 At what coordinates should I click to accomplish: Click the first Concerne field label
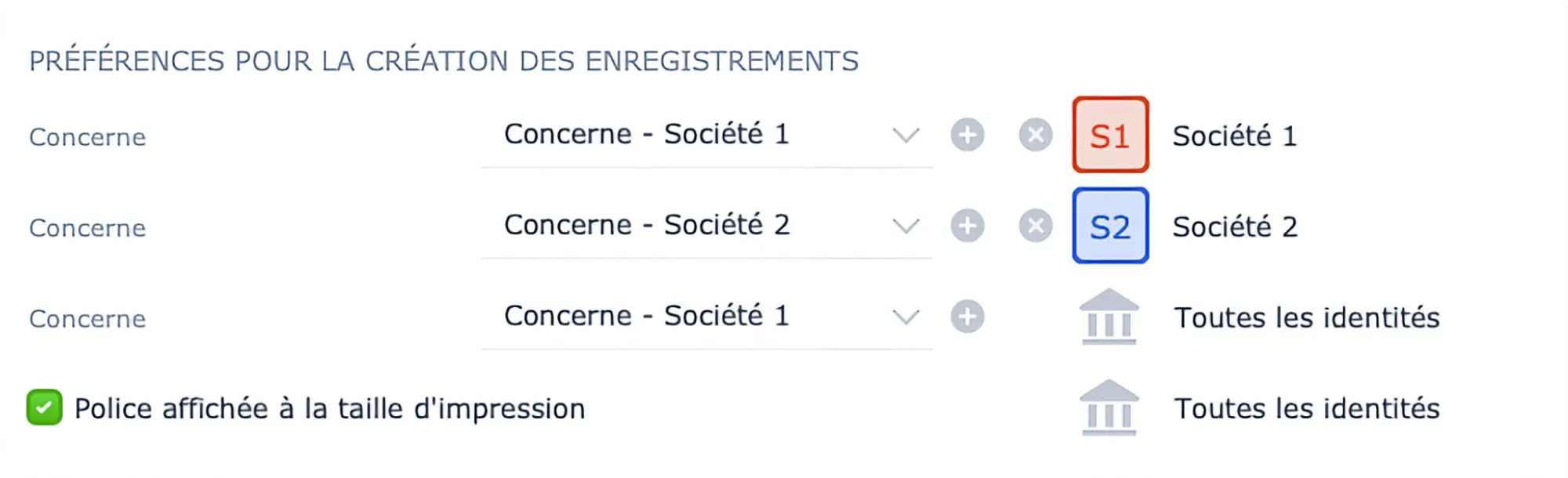click(x=88, y=137)
